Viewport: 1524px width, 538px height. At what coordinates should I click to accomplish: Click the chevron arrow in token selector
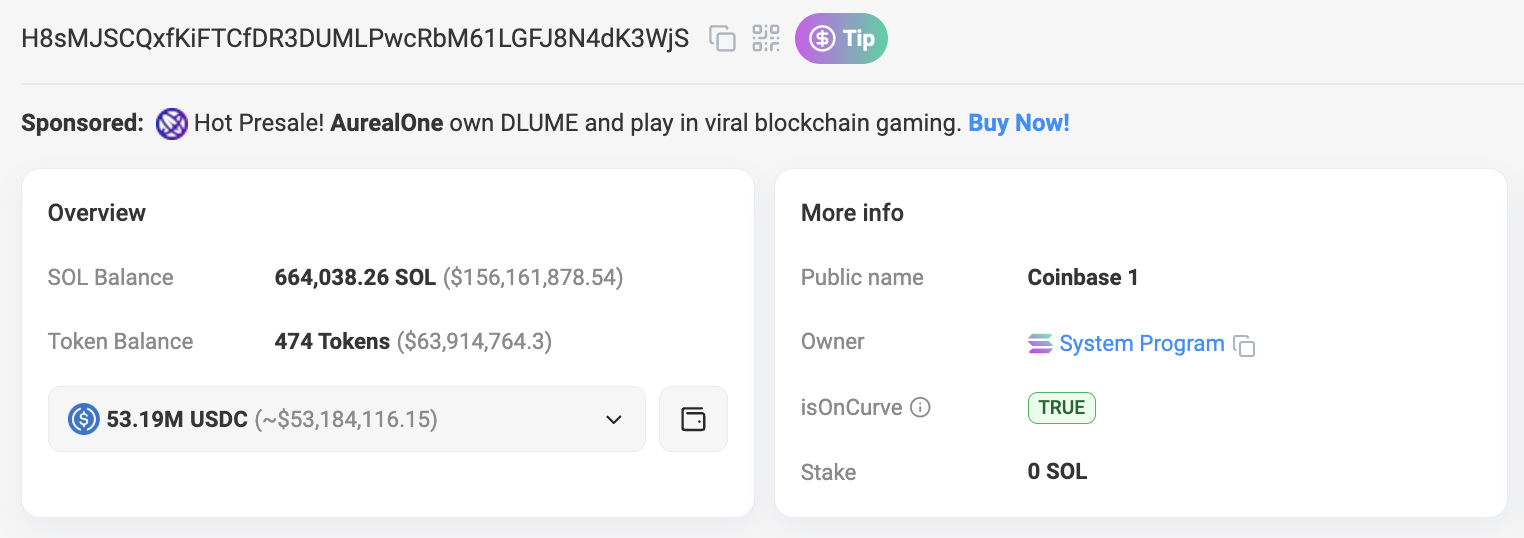tap(614, 419)
